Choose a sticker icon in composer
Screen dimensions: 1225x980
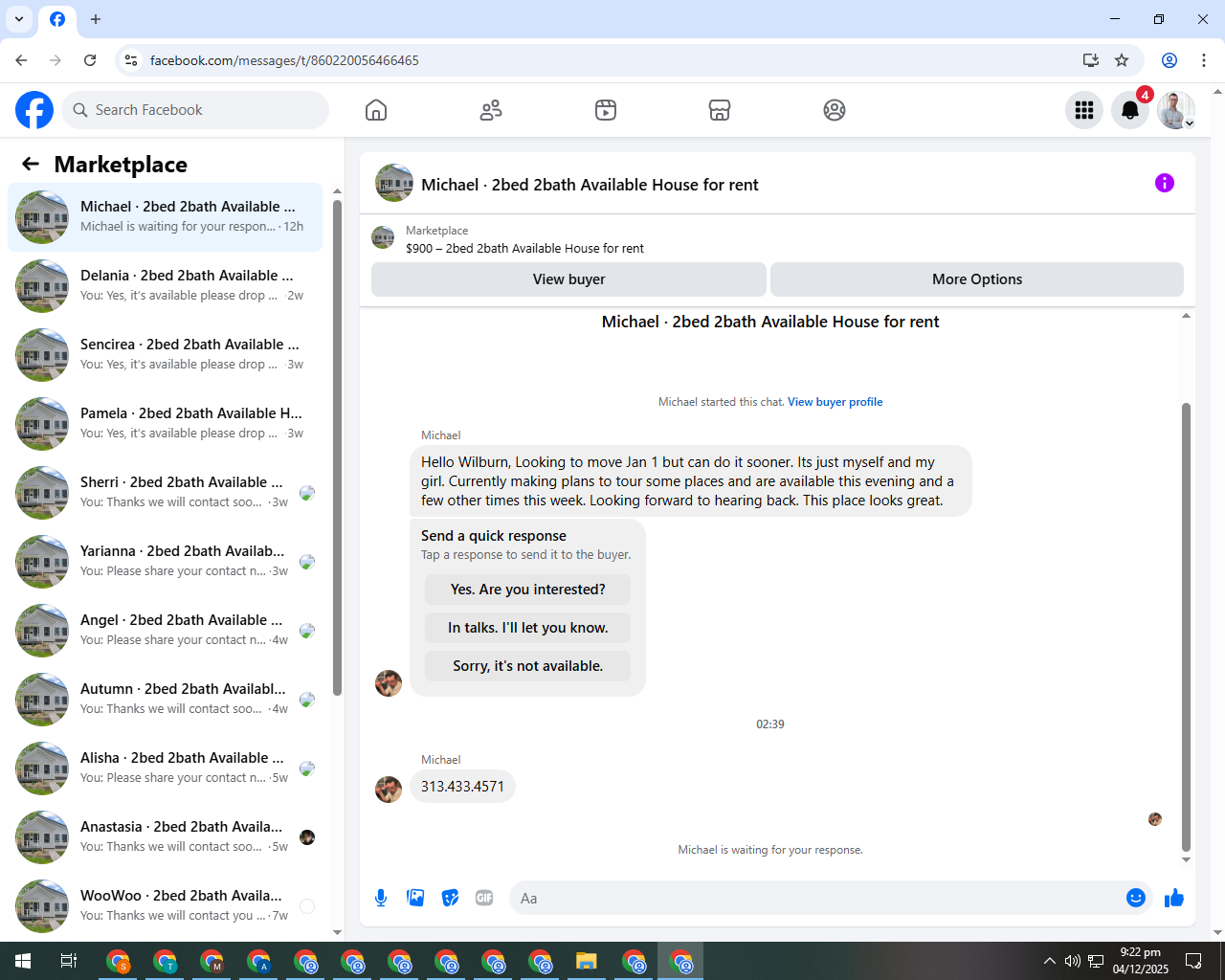450,898
